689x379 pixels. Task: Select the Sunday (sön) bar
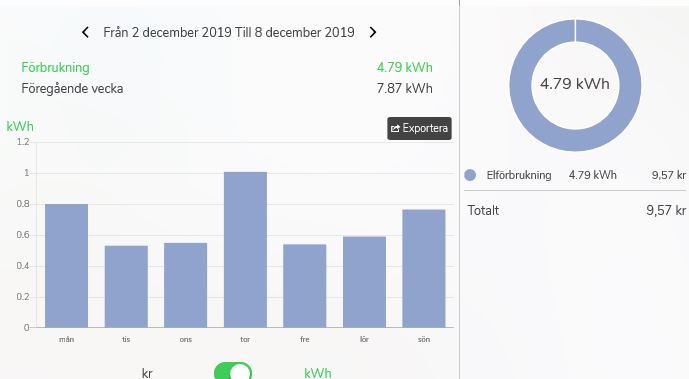tap(424, 268)
